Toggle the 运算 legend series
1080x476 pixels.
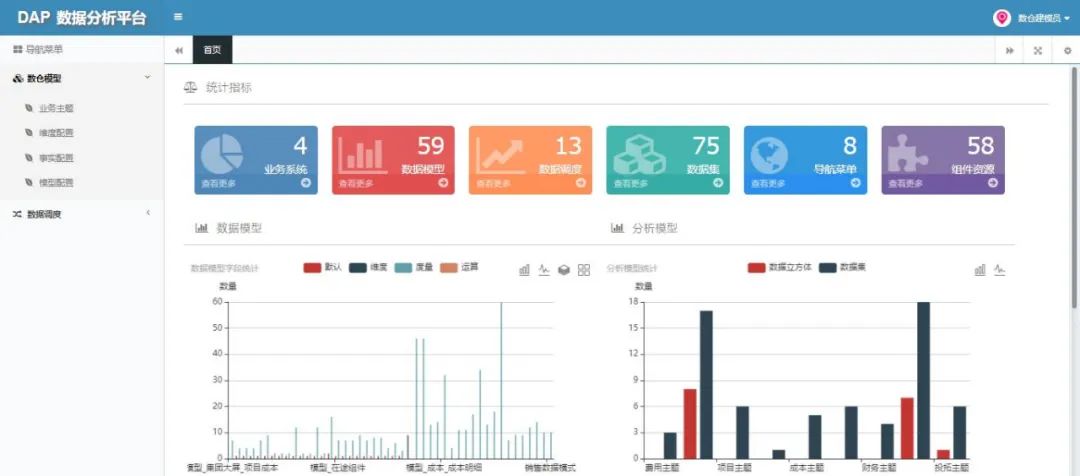tap(459, 267)
